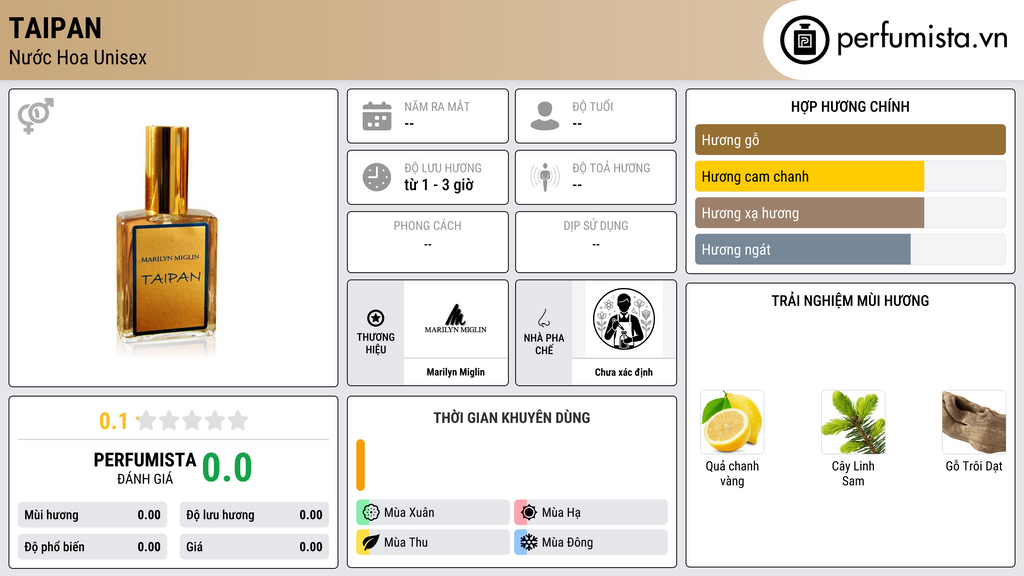The width and height of the screenshot is (1024, 576).
Task: Select the Quả chanh vàng lemon note image
Action: [x=732, y=422]
